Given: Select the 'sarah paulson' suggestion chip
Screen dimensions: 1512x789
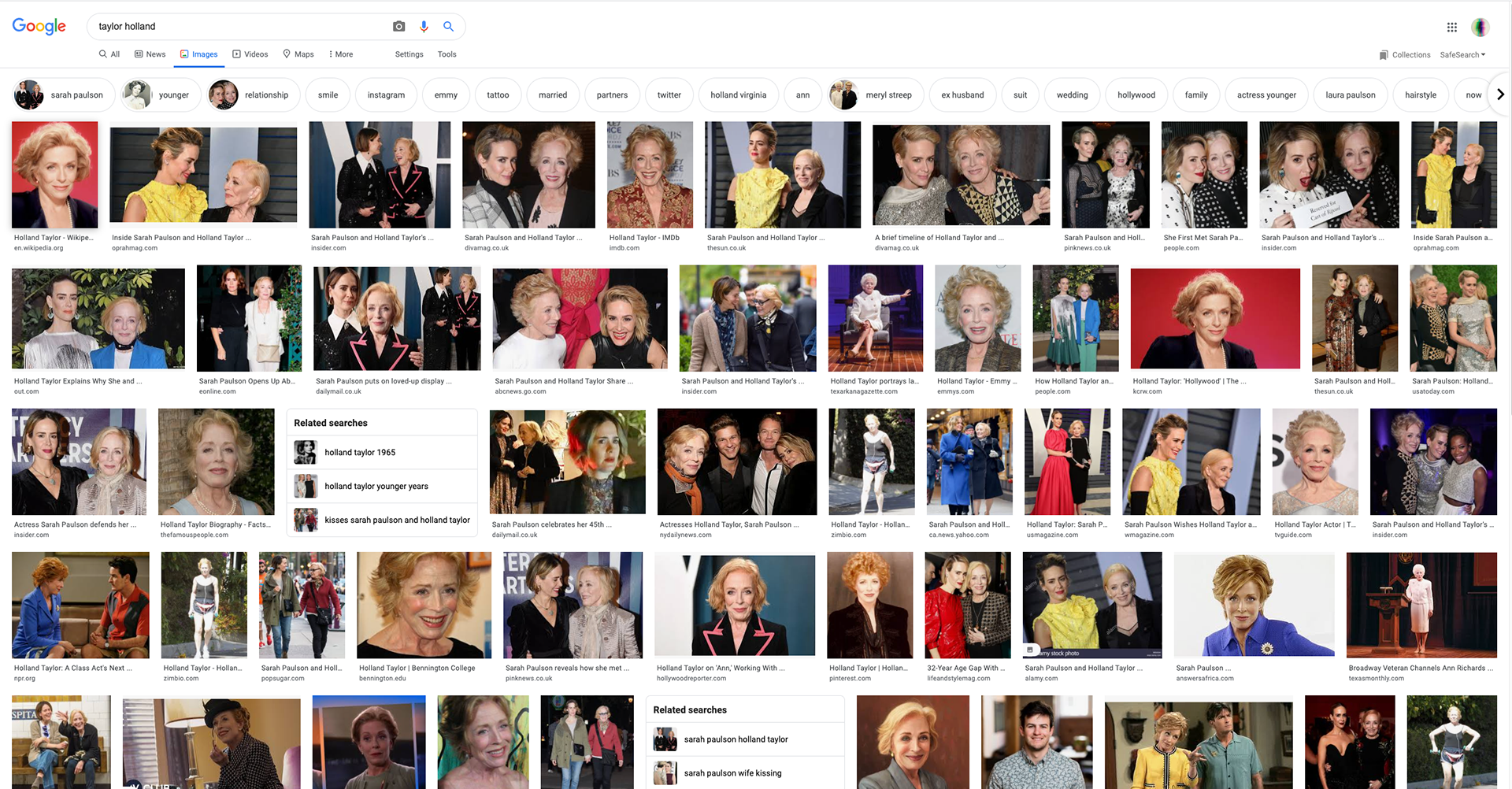Looking at the screenshot, I should tap(63, 95).
